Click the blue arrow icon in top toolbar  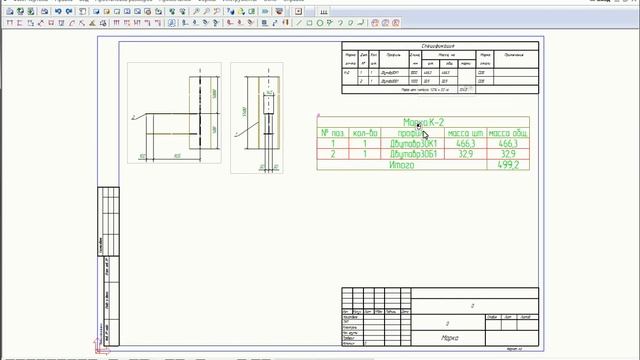click(265, 11)
